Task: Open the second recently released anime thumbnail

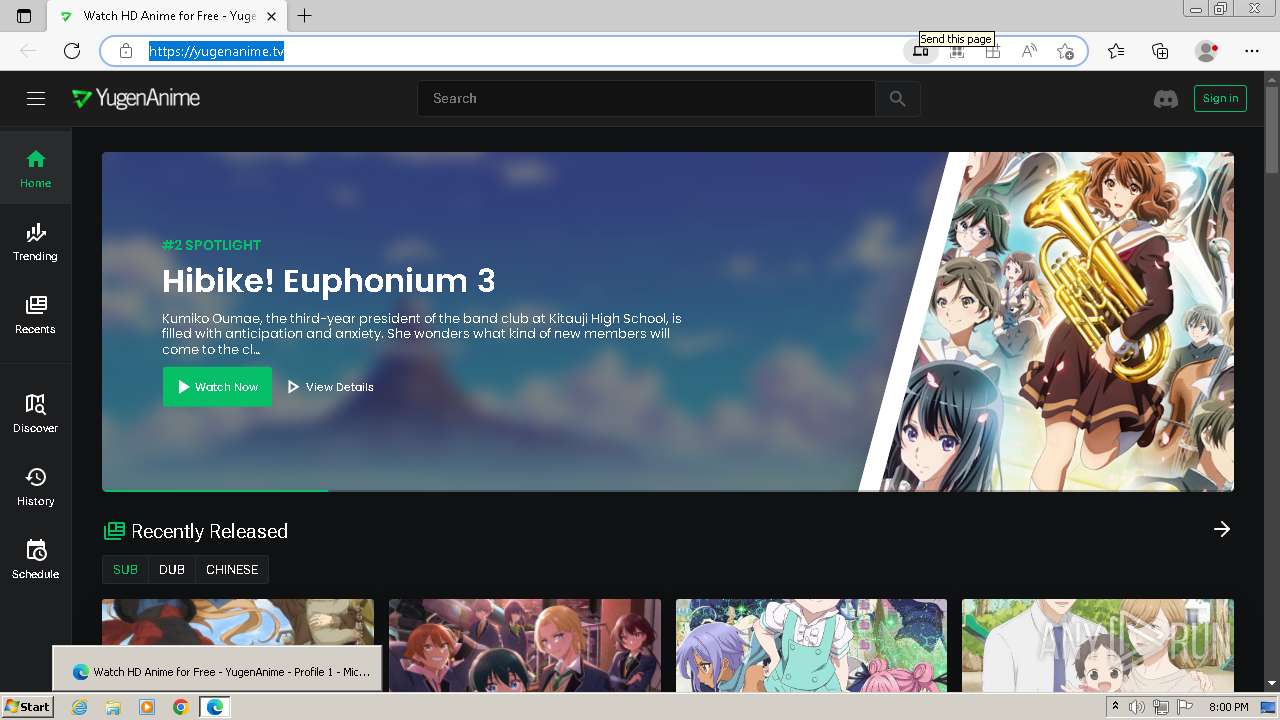Action: tap(525, 645)
